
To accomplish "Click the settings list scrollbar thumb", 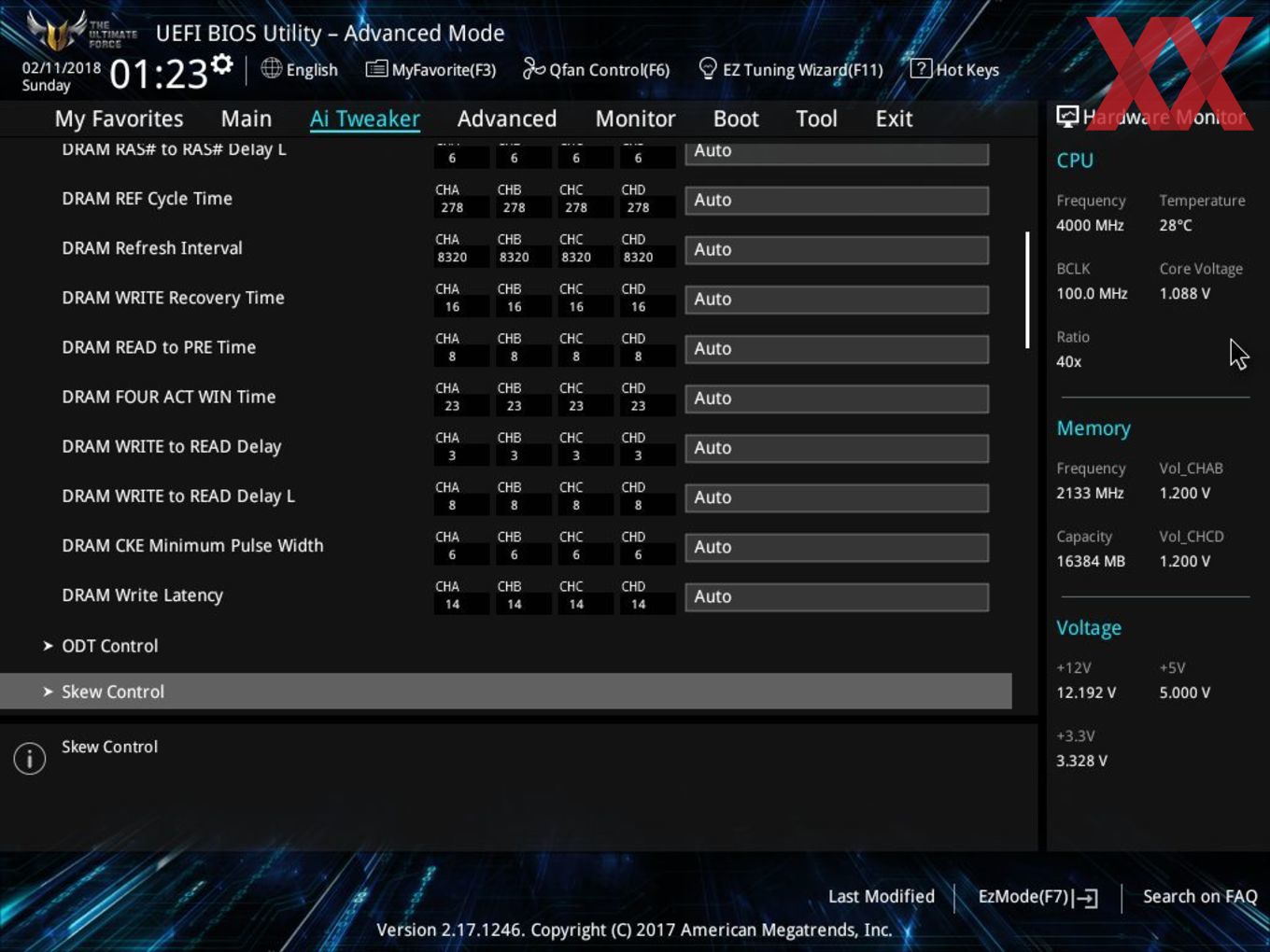I will click(1027, 290).
